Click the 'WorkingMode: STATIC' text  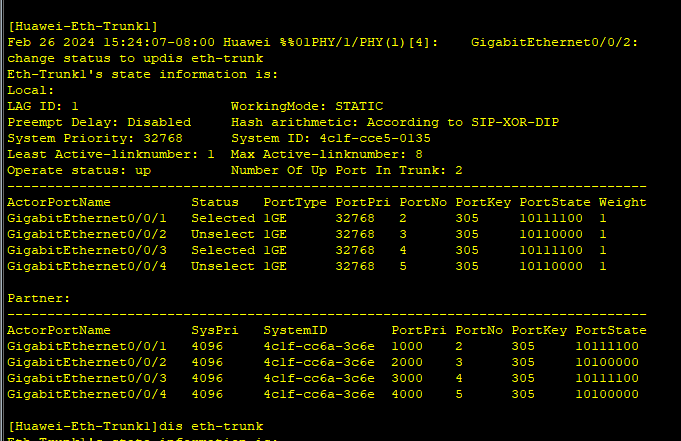[306, 106]
